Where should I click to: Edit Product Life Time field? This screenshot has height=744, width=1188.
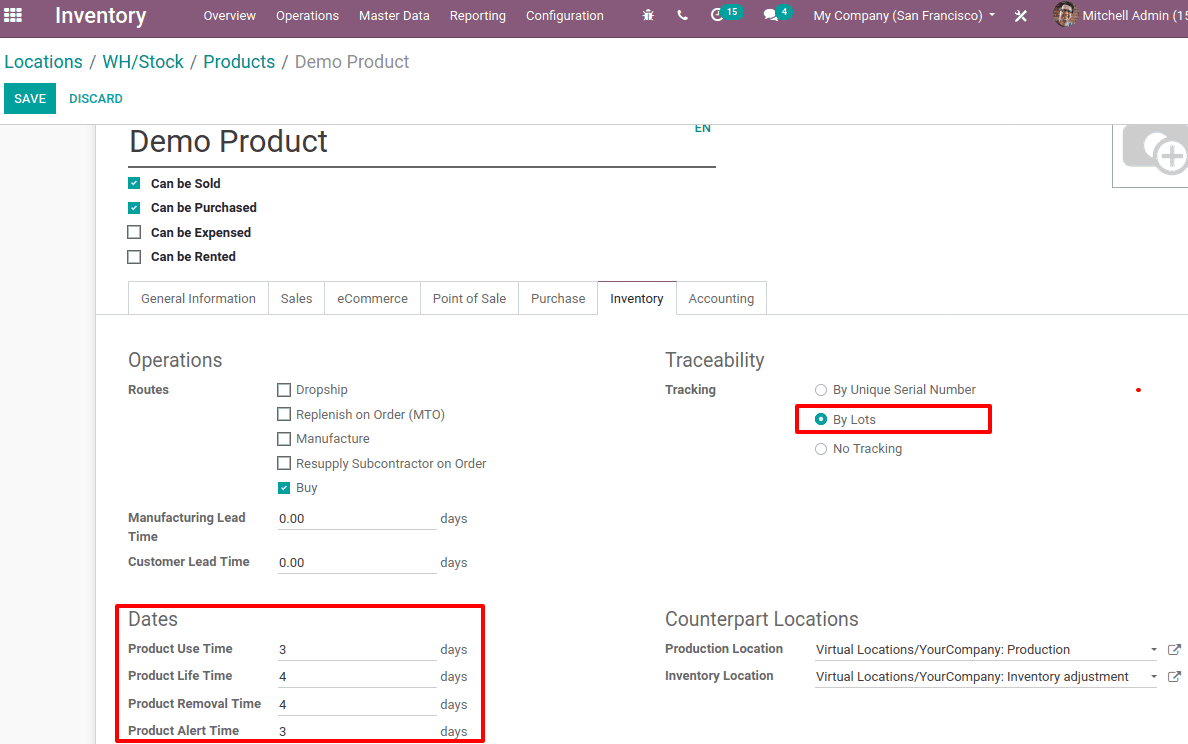pos(357,677)
